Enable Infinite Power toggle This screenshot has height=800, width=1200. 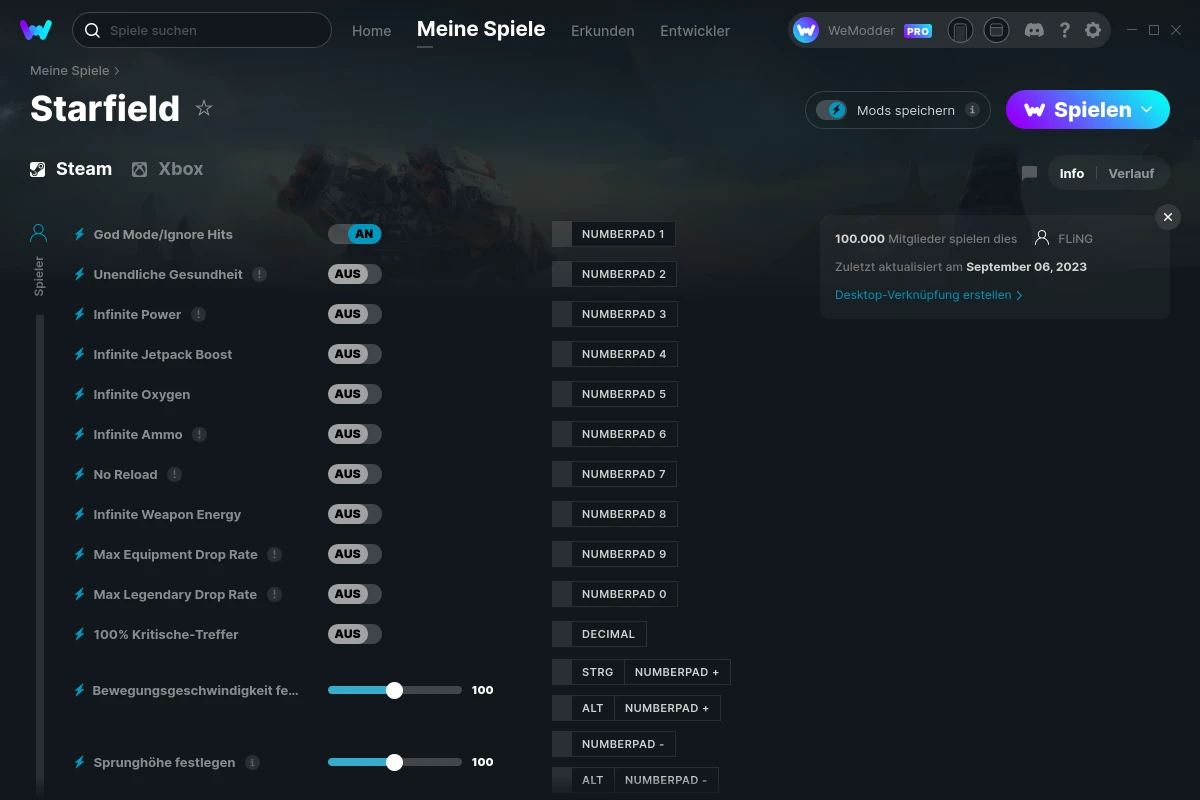pos(355,314)
